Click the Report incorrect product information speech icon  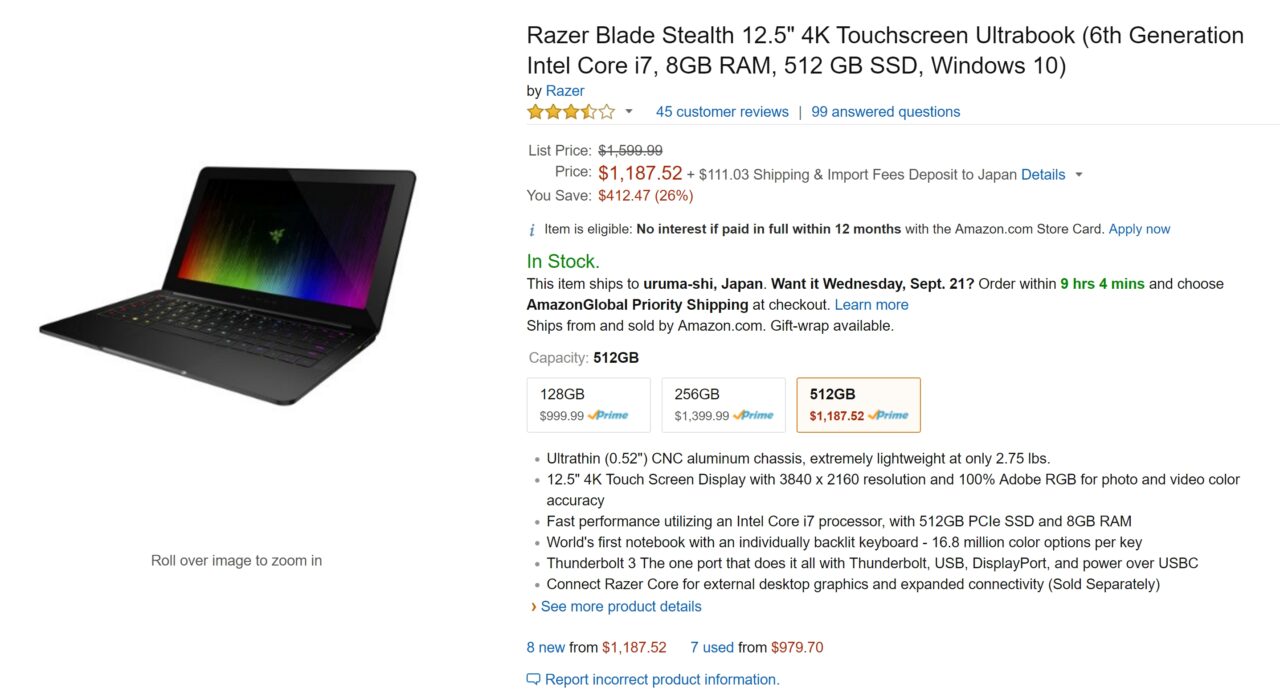533,680
